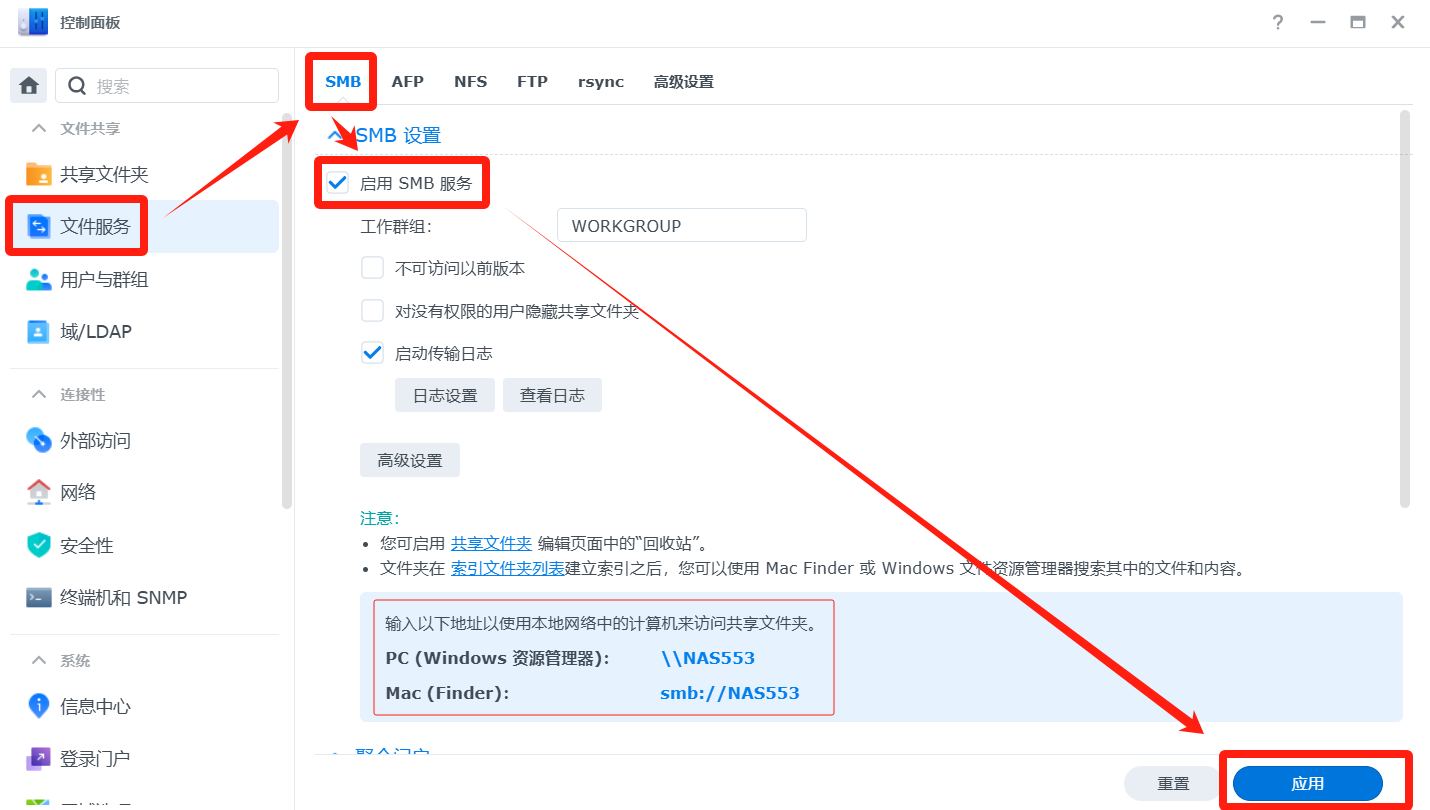The image size is (1430, 810).
Task: Click the Apply (应用) button
Action: (1307, 784)
